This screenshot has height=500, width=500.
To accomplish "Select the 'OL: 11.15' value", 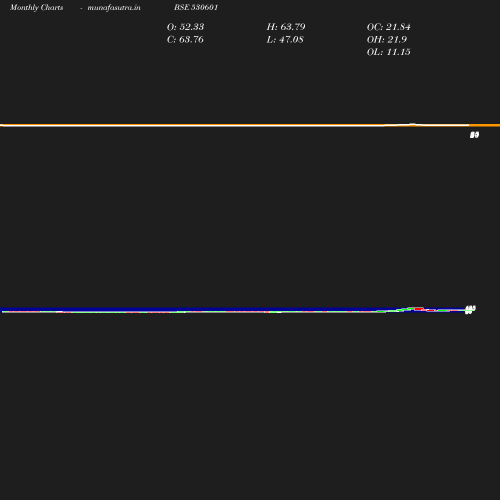I will pos(388,52).
